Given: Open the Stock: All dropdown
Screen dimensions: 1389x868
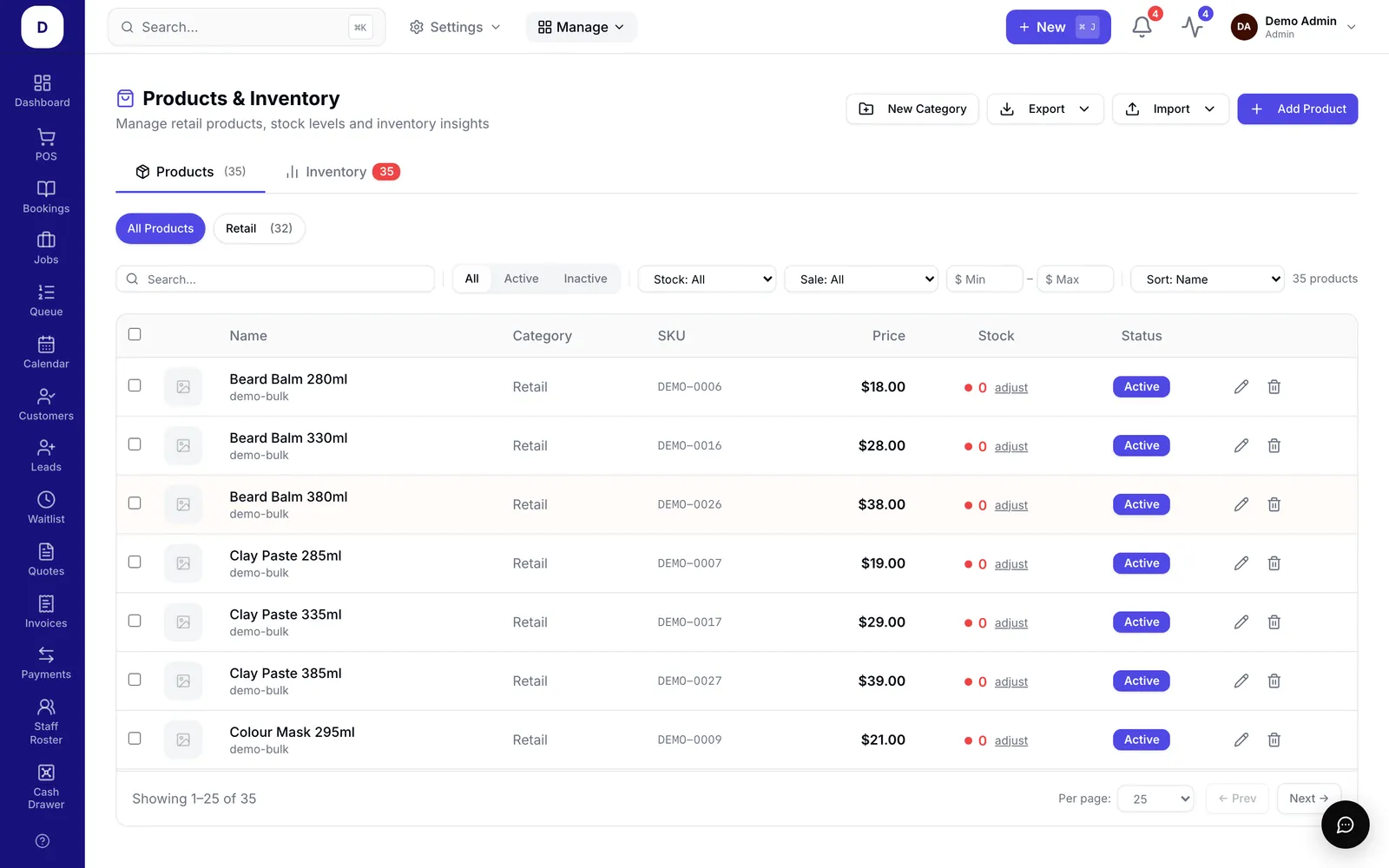Looking at the screenshot, I should click(x=708, y=279).
